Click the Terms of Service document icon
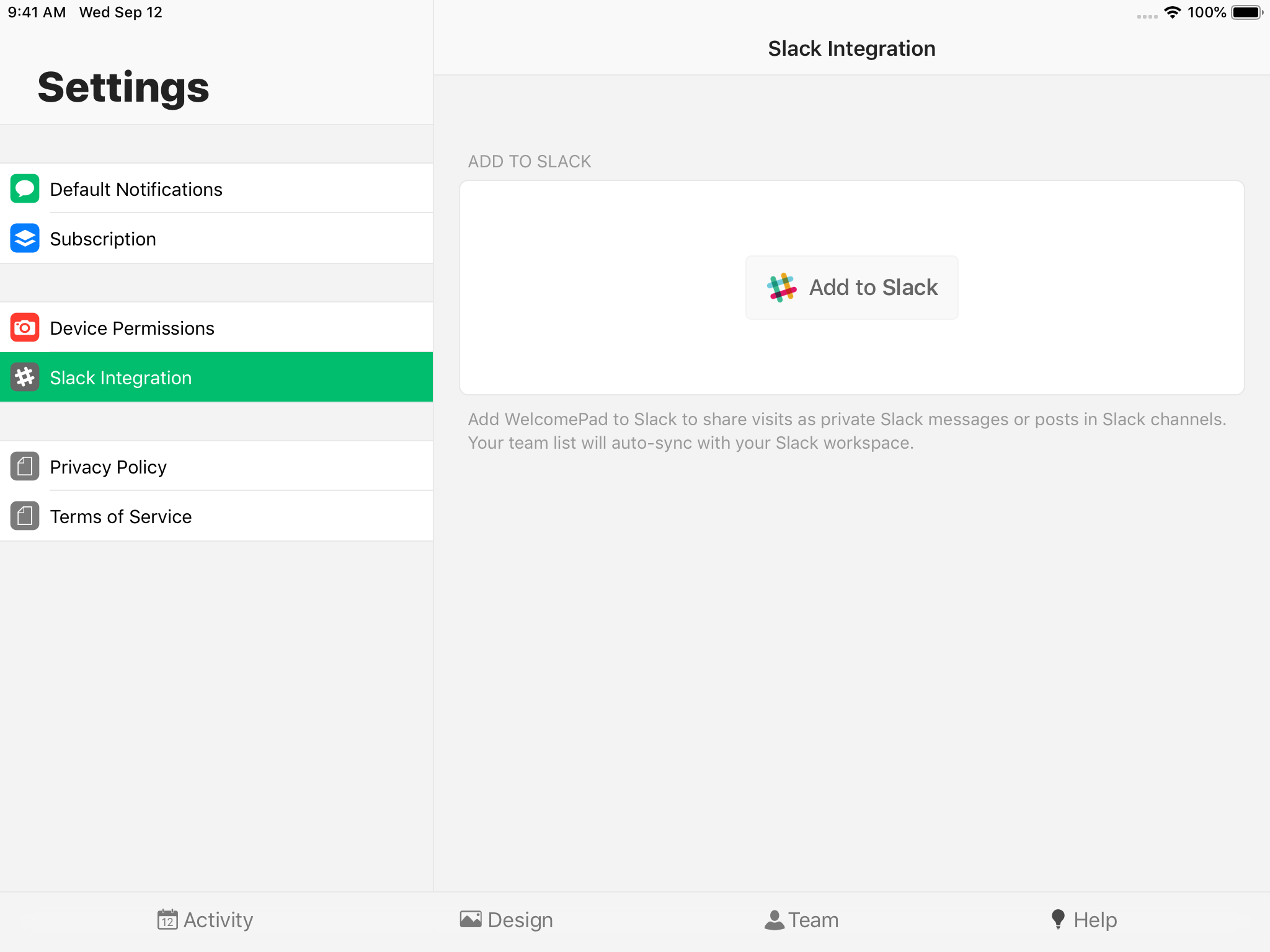 pyautogui.click(x=25, y=516)
